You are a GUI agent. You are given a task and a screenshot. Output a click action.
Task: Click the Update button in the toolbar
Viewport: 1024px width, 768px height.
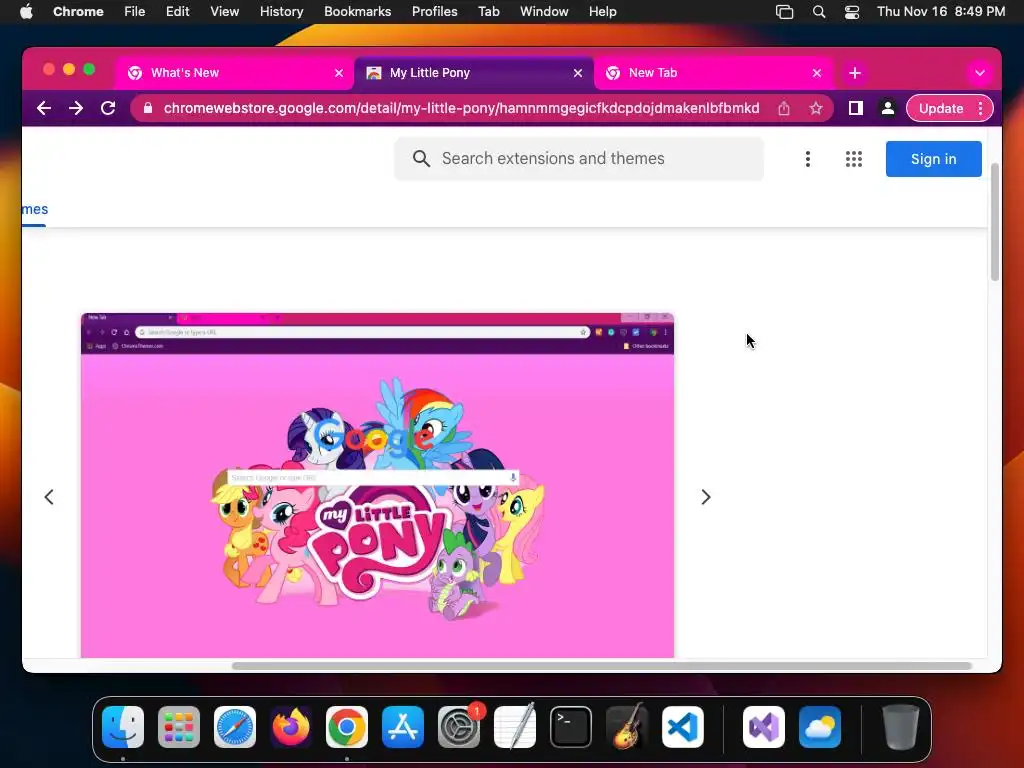click(x=941, y=108)
